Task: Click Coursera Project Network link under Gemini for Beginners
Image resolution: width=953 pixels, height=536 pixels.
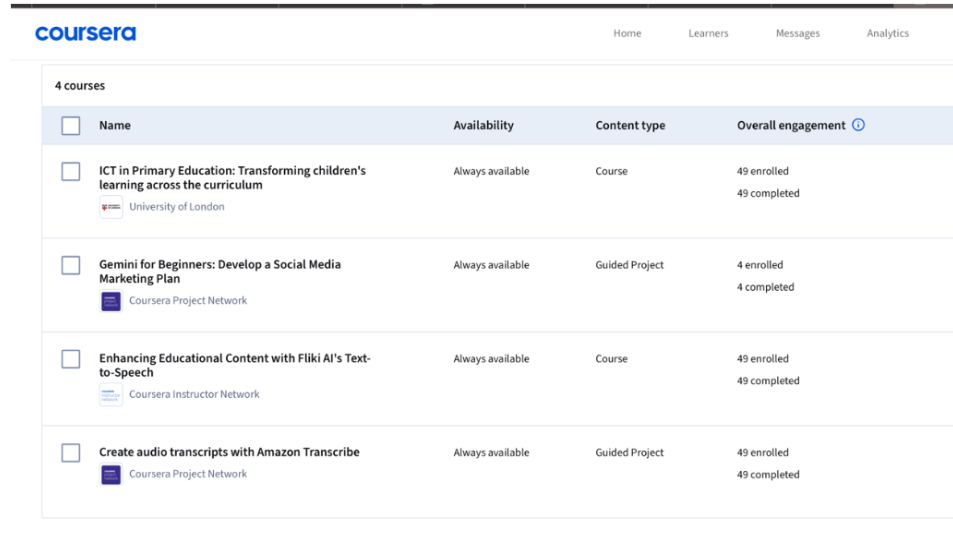Action: 188,300
